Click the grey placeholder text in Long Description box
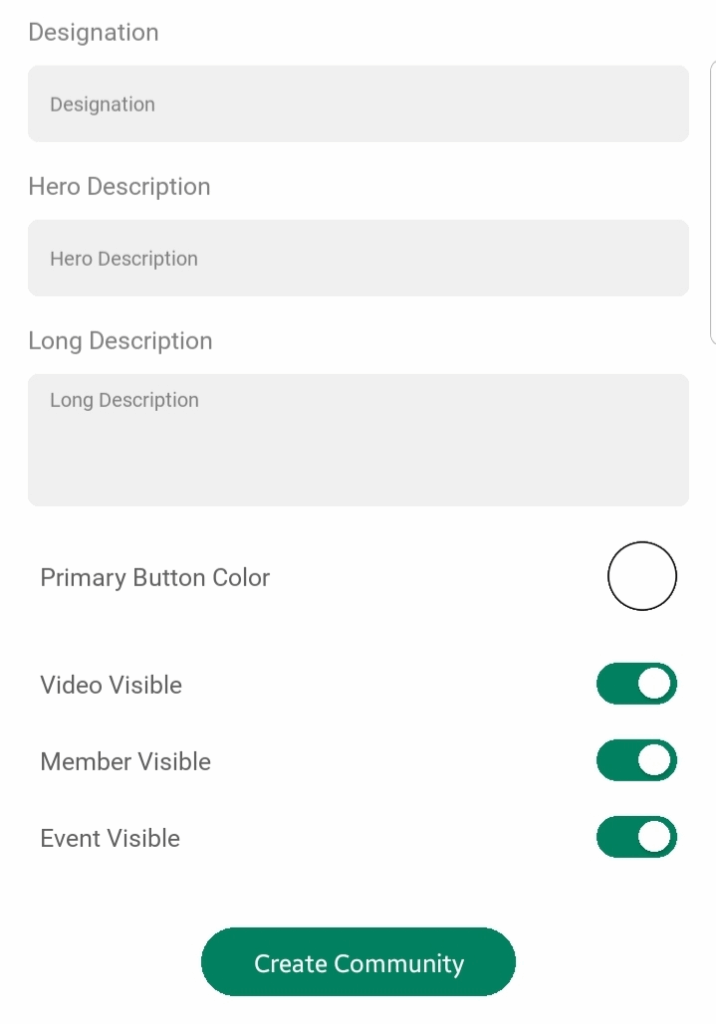 pos(124,400)
